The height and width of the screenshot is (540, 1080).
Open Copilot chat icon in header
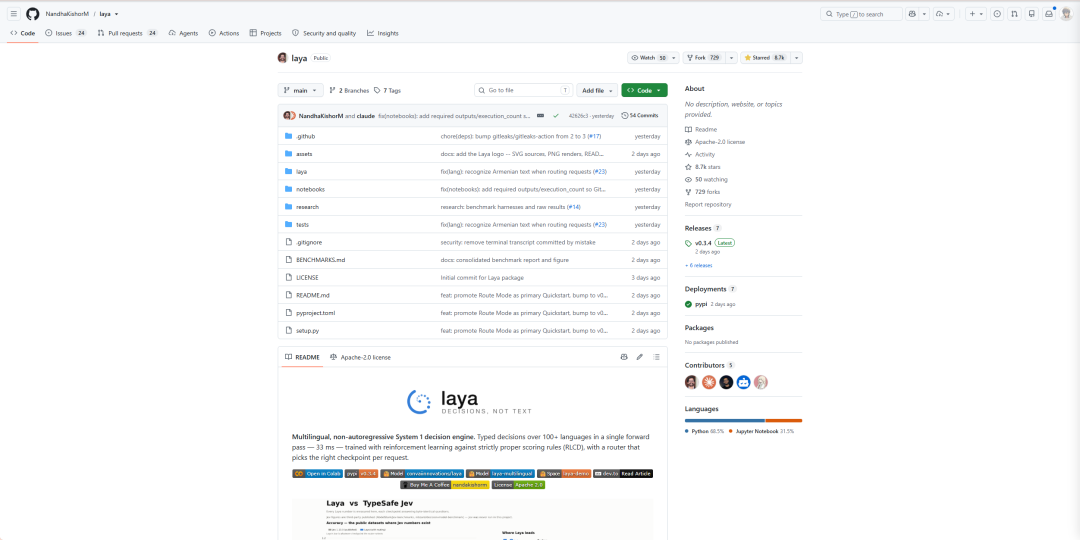point(912,14)
